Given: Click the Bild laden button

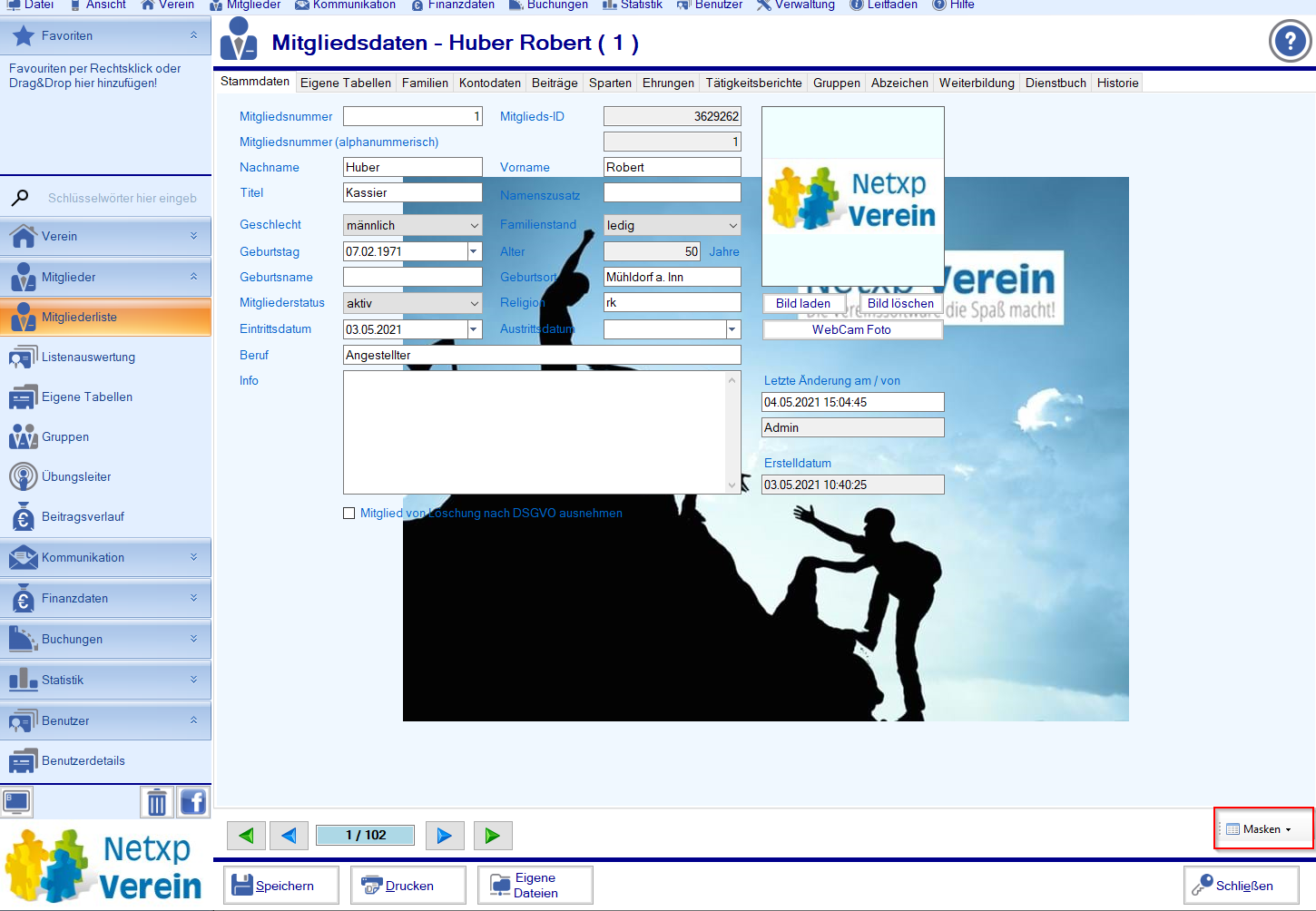Looking at the screenshot, I should click(x=803, y=304).
